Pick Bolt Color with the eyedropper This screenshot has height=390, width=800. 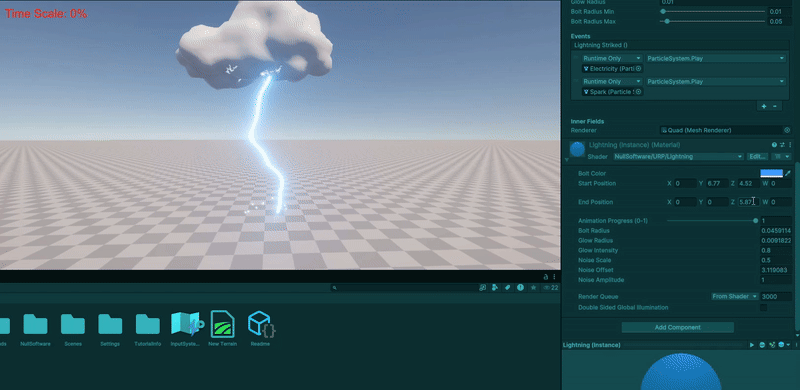click(788, 174)
